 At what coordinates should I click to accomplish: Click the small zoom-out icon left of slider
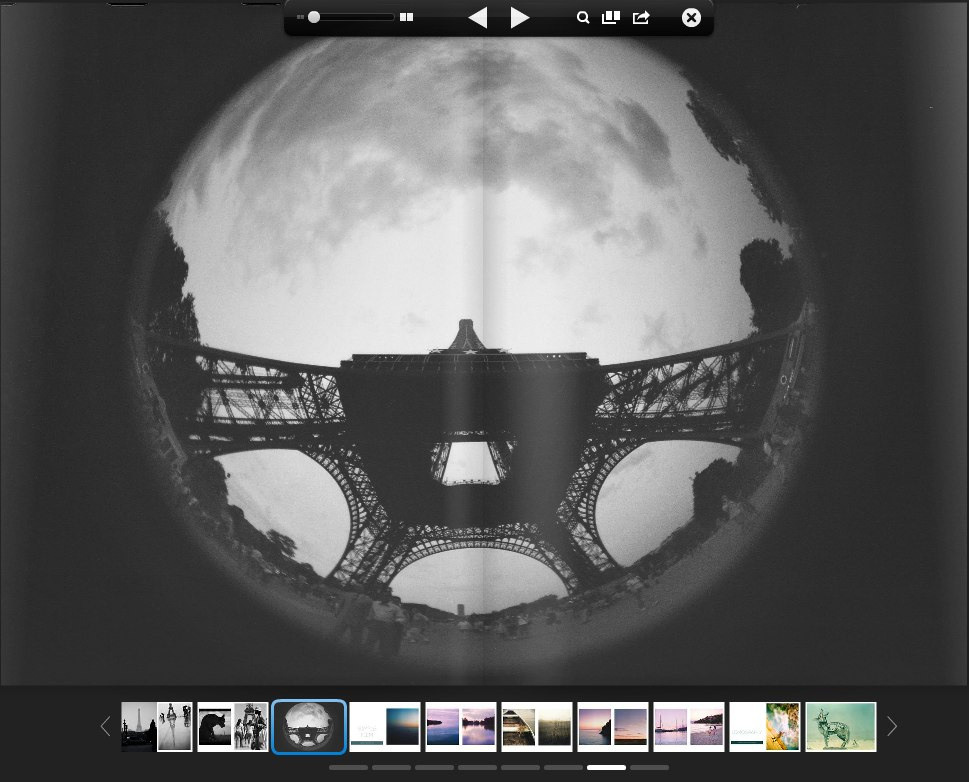click(x=300, y=18)
